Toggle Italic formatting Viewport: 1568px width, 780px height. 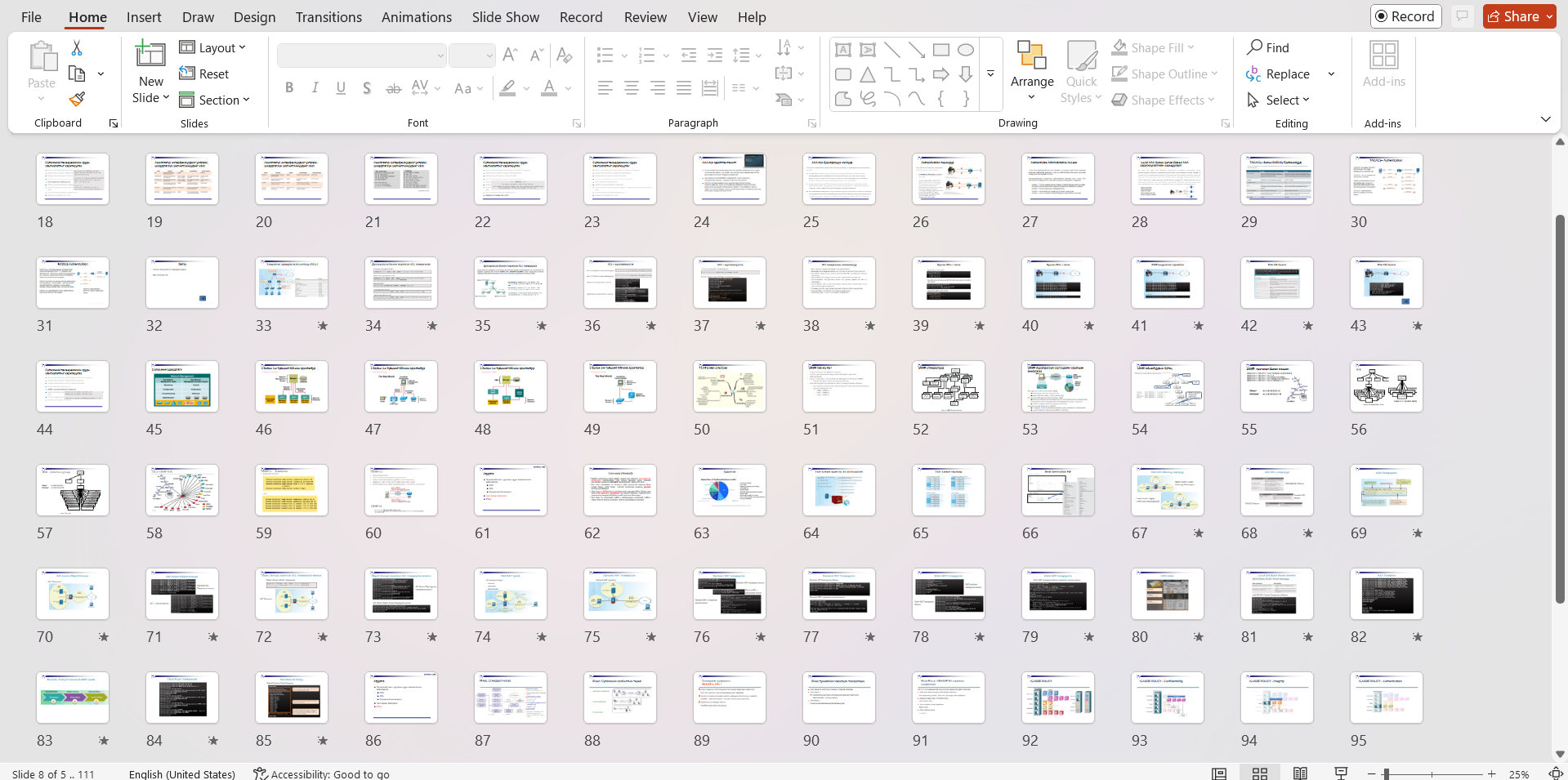315,88
